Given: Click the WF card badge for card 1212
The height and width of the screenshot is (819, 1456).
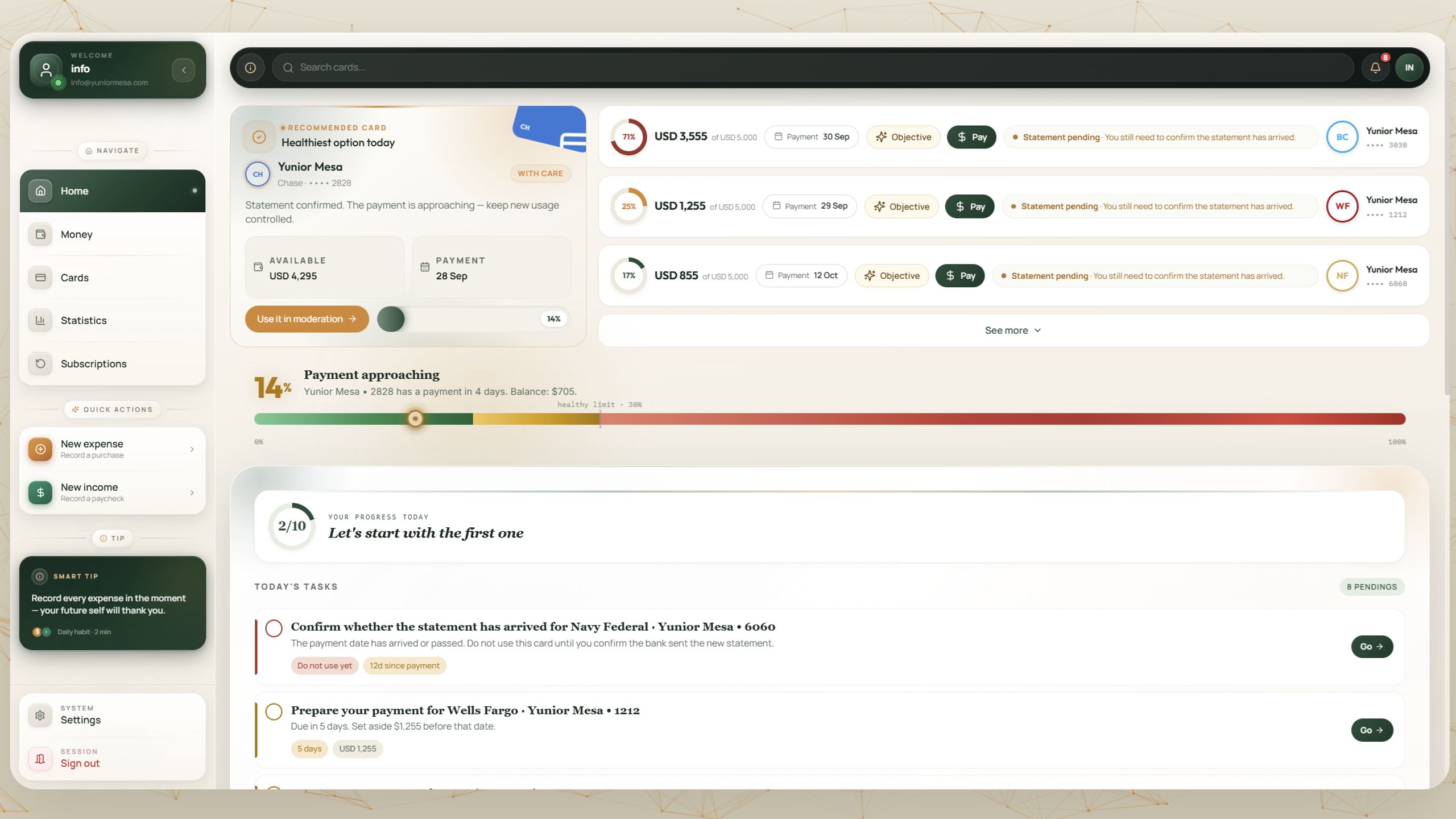Looking at the screenshot, I should pos(1342,206).
